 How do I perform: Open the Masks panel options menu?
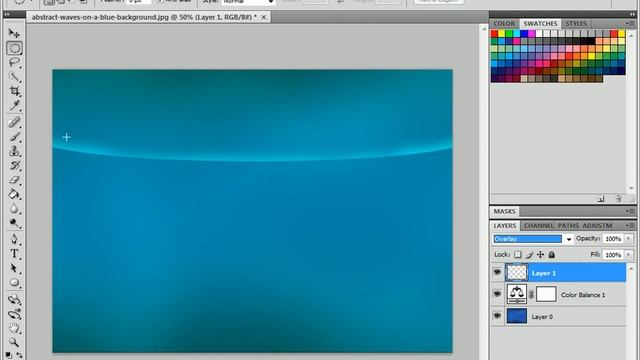click(x=630, y=211)
